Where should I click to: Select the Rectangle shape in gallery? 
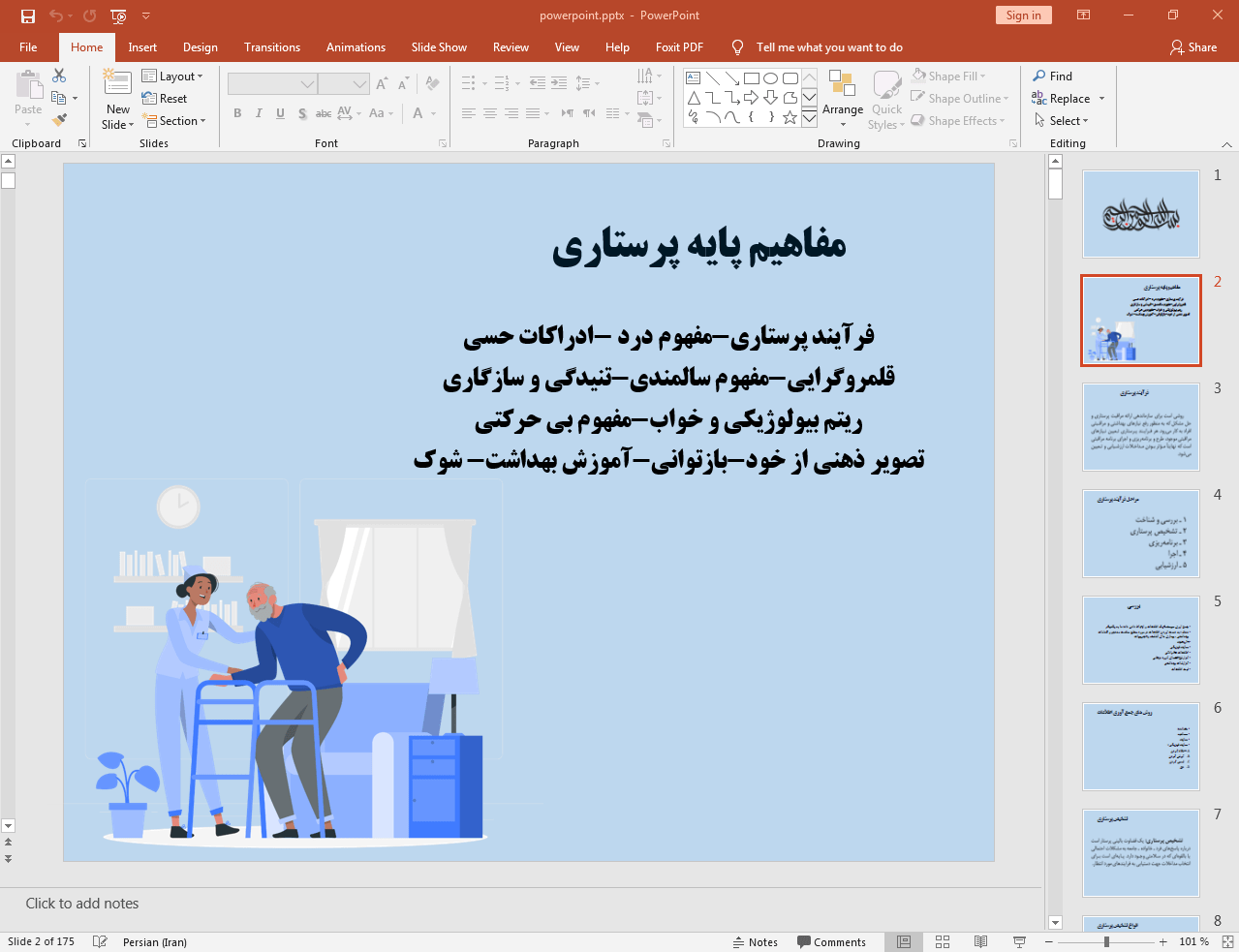[x=751, y=78]
